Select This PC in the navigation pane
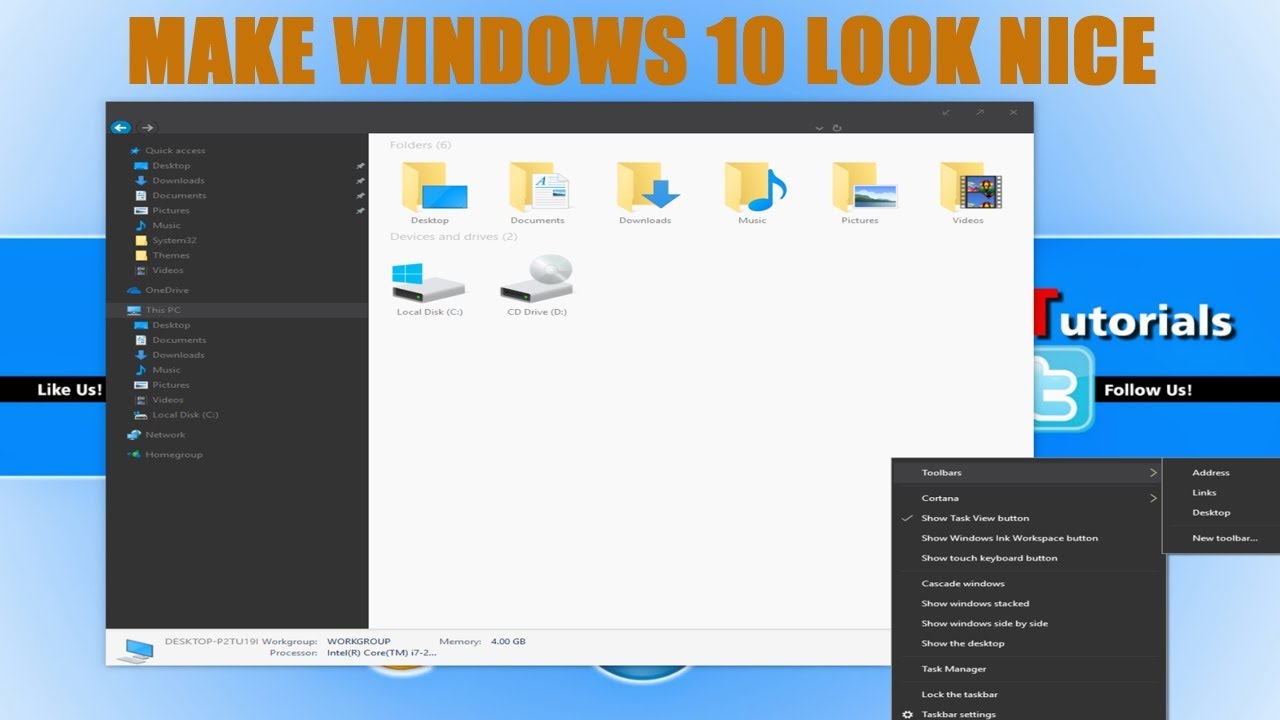The height and width of the screenshot is (720, 1280). point(163,310)
